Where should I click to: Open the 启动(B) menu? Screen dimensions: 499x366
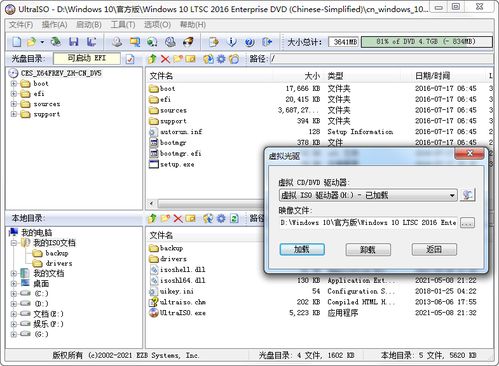click(89, 25)
